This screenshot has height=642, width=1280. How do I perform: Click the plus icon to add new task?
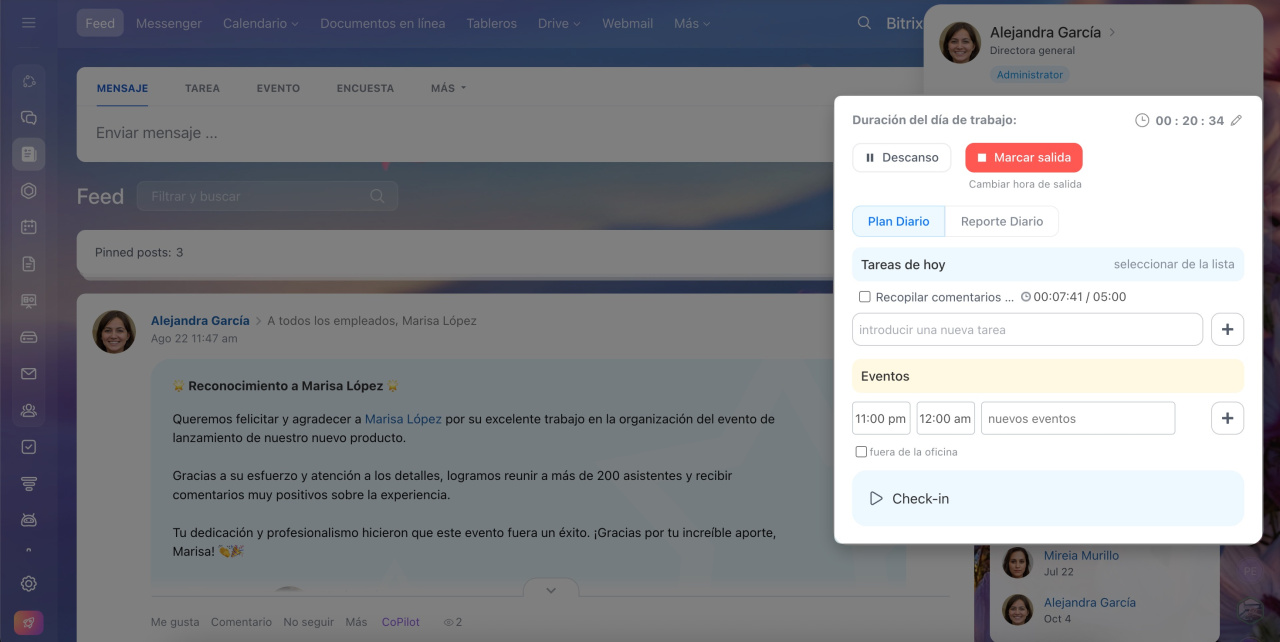click(x=1227, y=330)
